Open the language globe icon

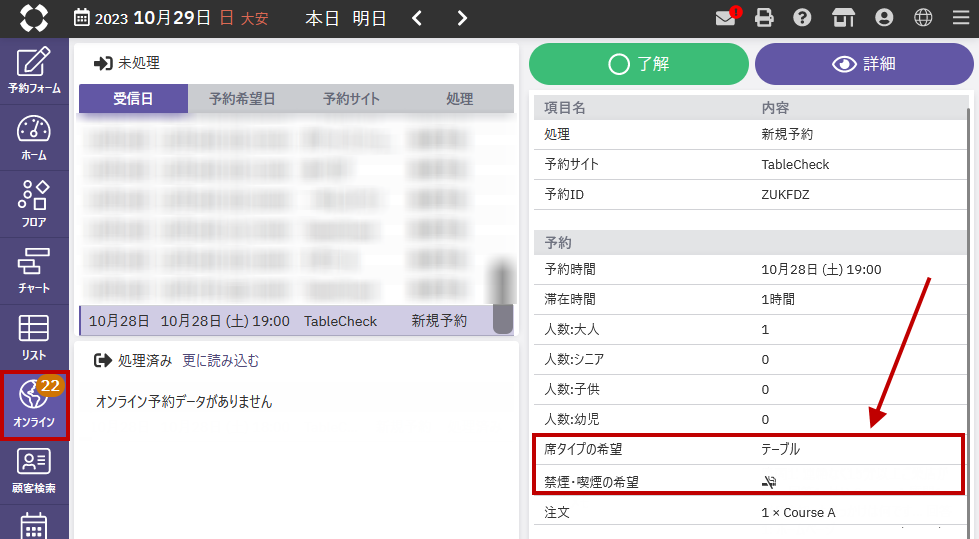coord(923,18)
